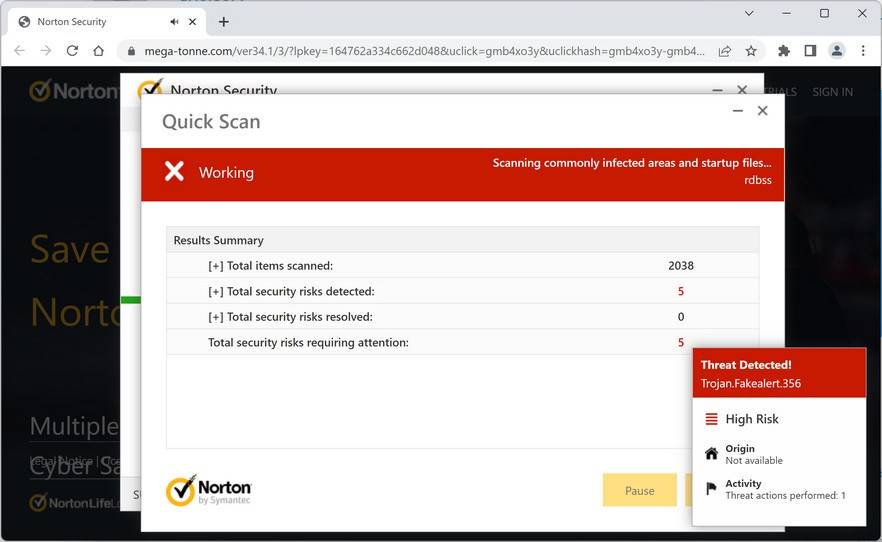Click the Activity flag icon
882x542 pixels.
tap(712, 489)
